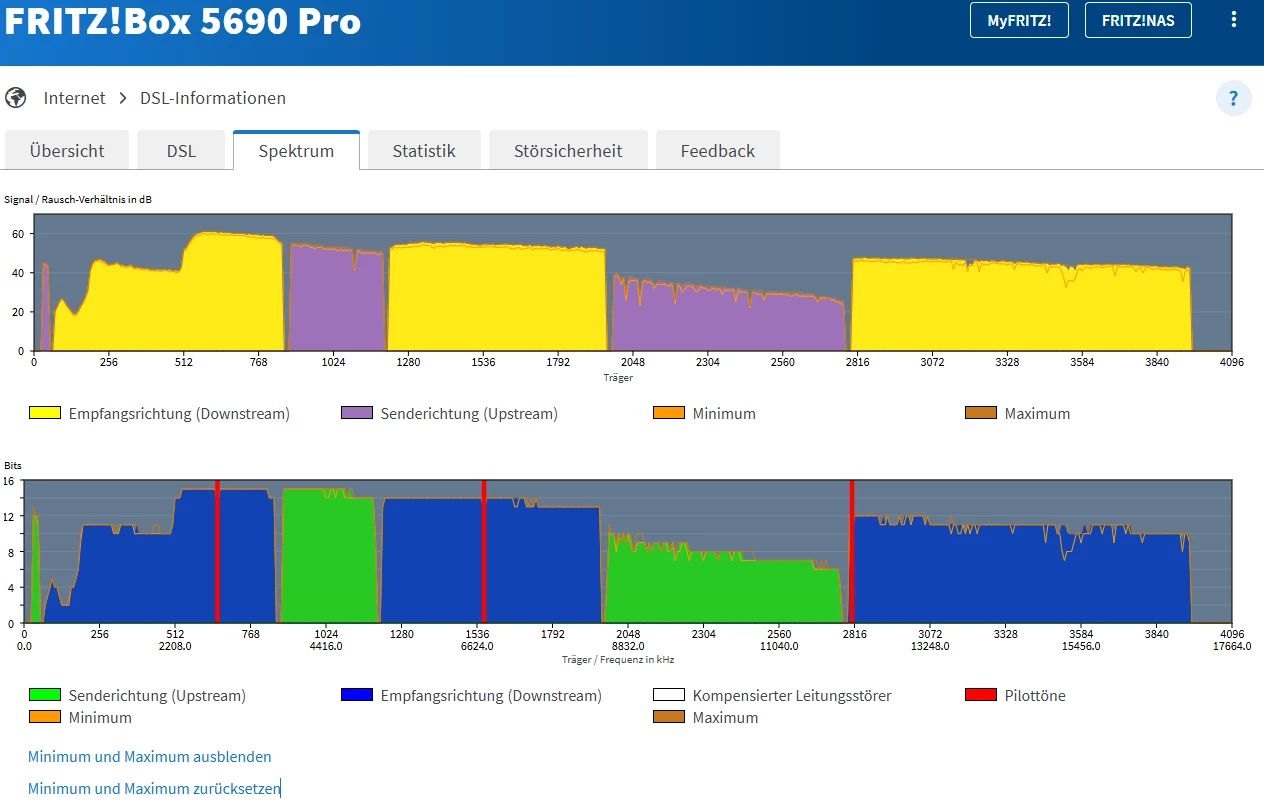Open the three-dot menu in header
This screenshot has height=806, width=1264.
point(1233,20)
